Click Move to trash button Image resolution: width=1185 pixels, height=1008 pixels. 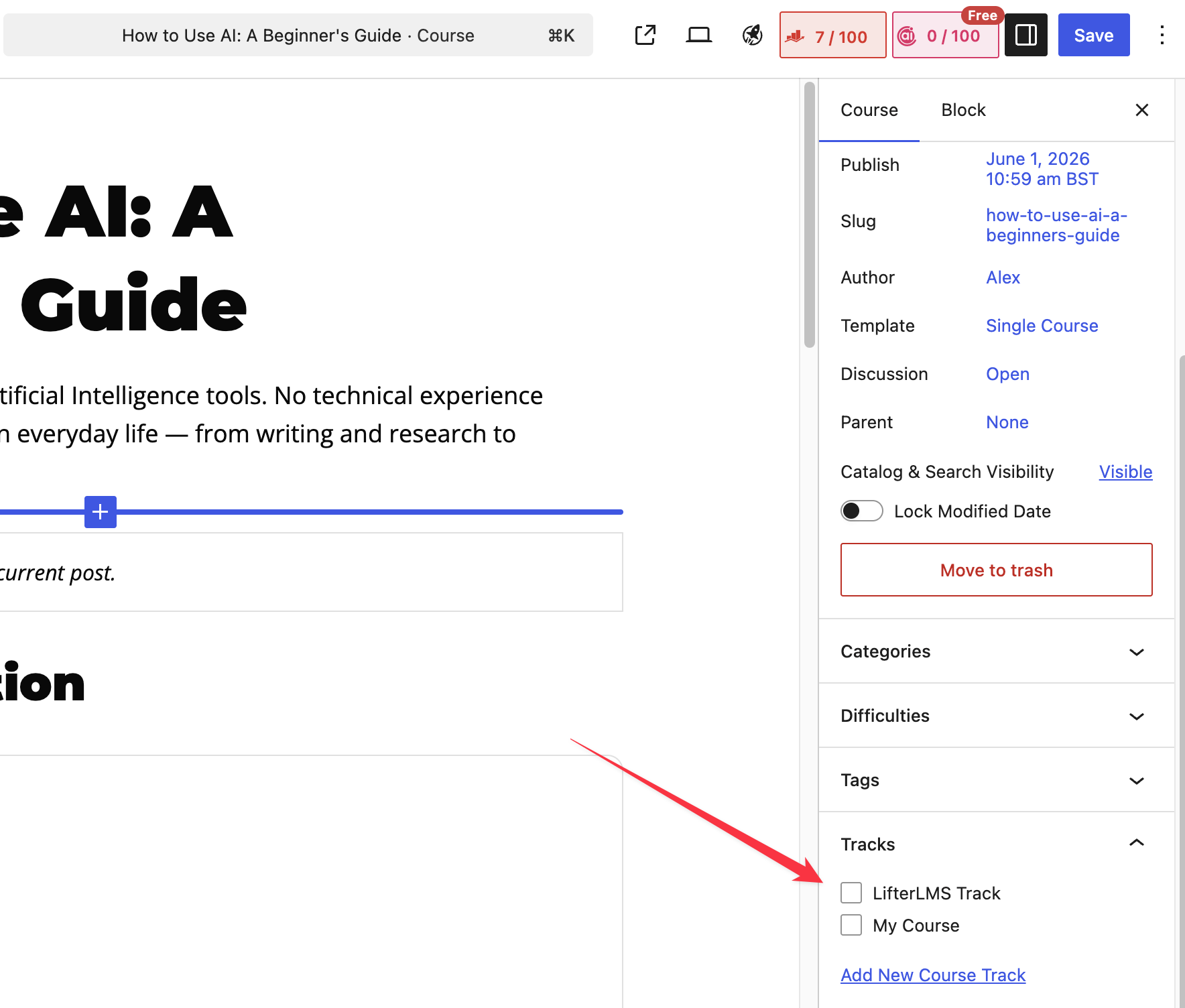pyautogui.click(x=996, y=570)
